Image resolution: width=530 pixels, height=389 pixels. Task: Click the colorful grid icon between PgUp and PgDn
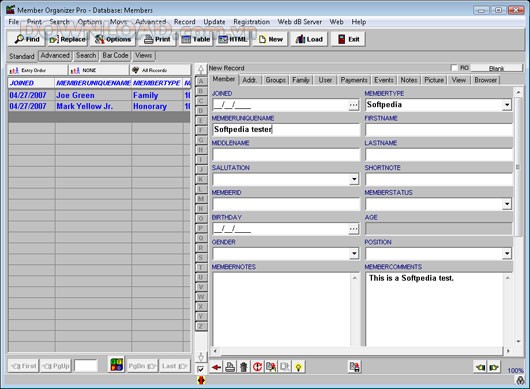pyautogui.click(x=117, y=365)
